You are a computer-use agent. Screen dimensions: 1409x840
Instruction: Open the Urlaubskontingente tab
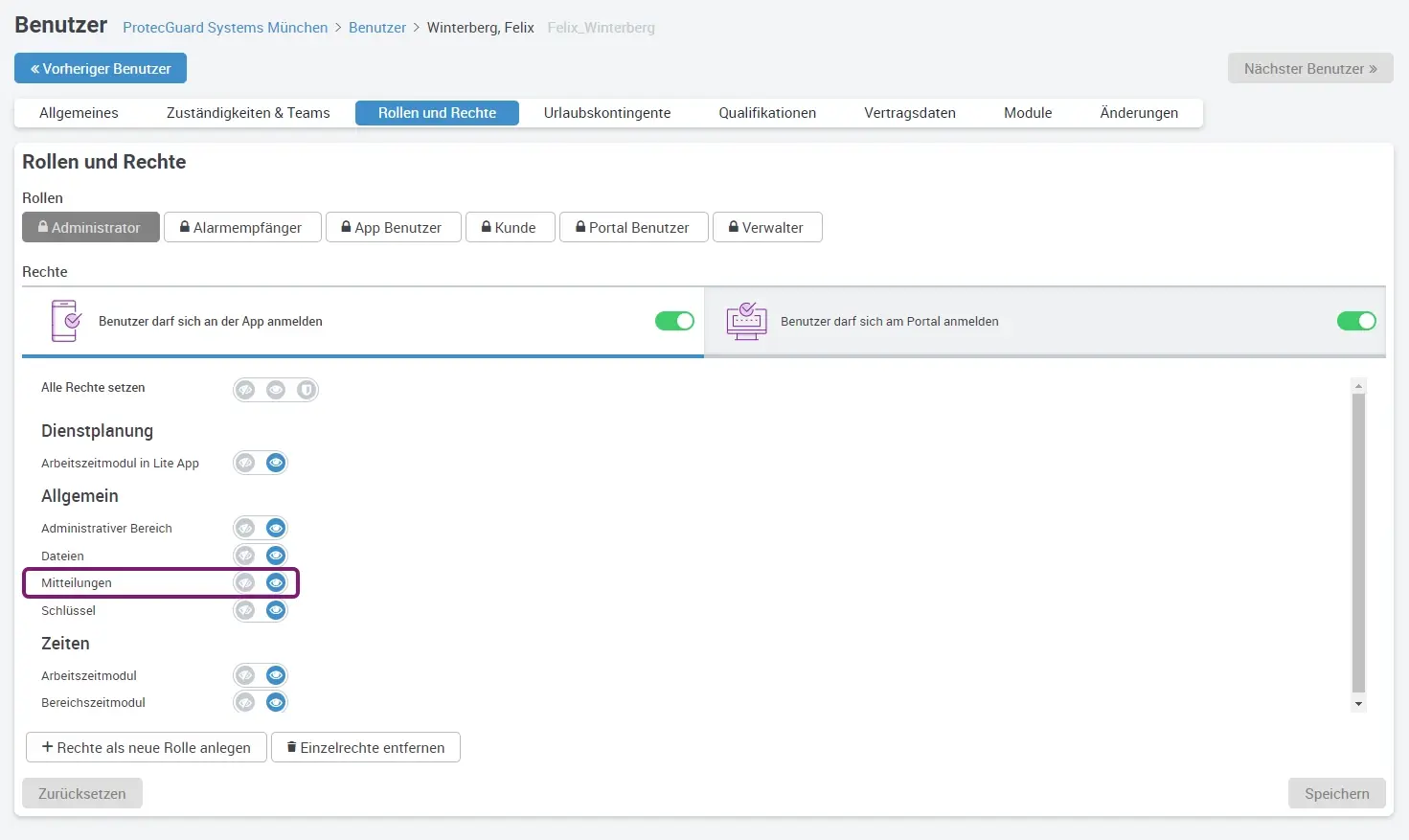tap(606, 113)
